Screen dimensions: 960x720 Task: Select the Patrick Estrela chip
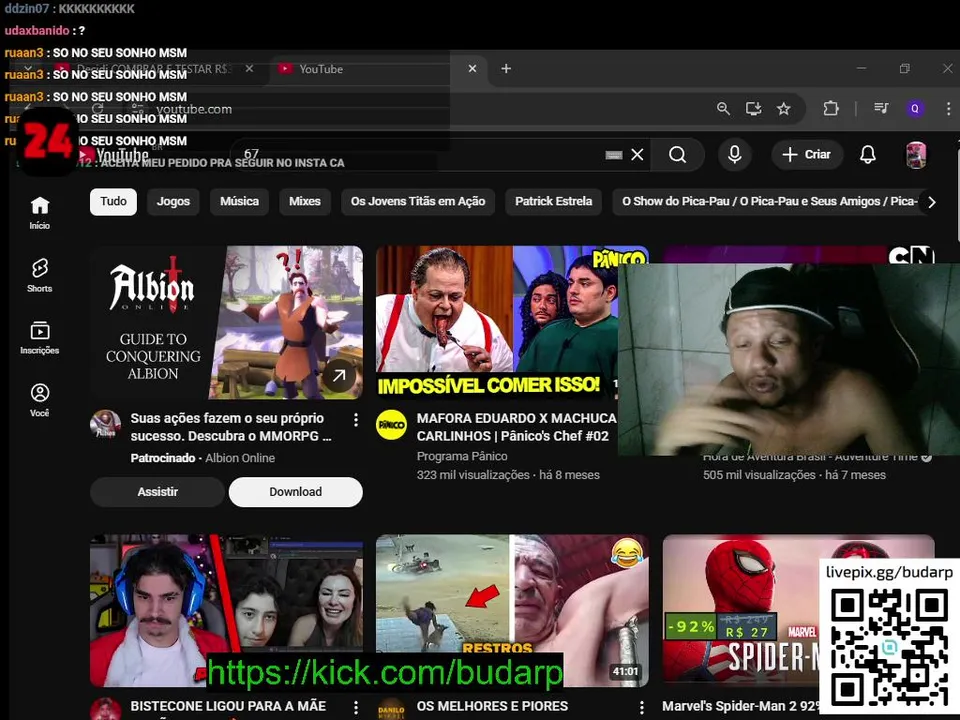click(x=553, y=201)
